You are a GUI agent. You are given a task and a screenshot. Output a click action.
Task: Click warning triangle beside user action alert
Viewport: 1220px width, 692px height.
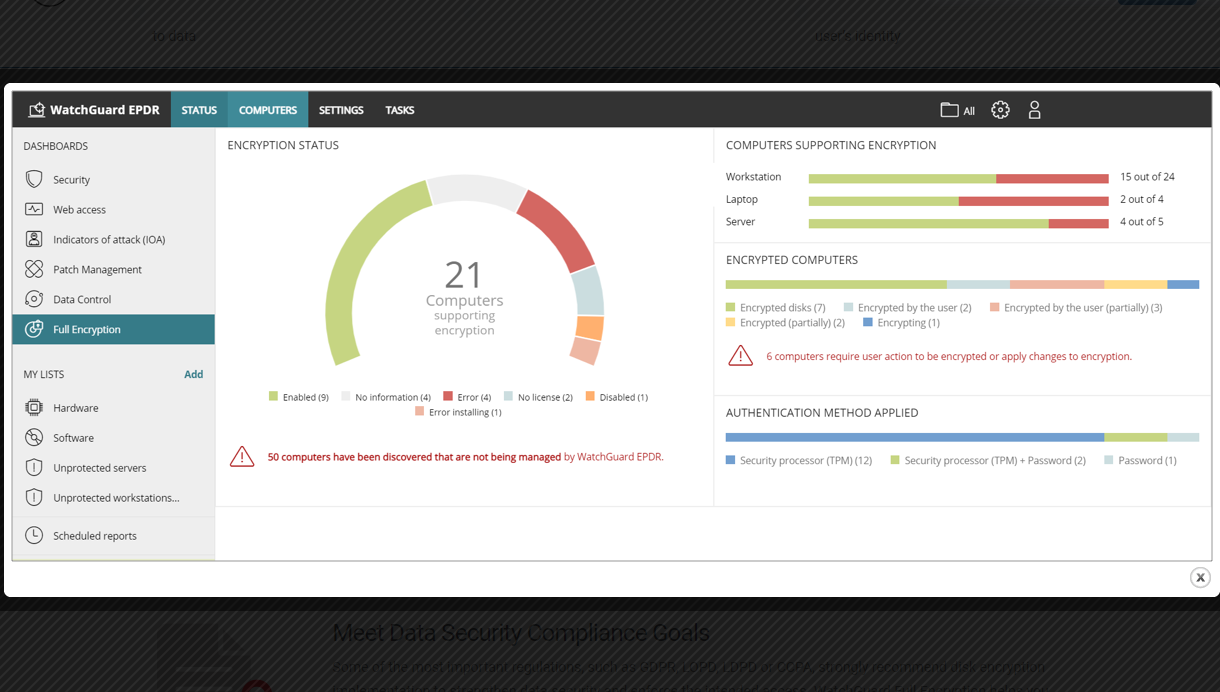coord(740,355)
